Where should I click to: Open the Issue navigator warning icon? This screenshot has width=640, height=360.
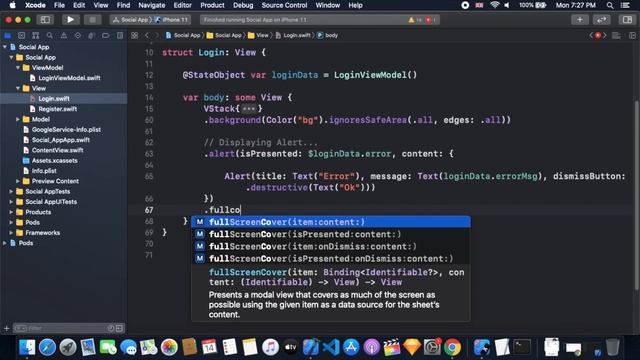click(x=64, y=36)
